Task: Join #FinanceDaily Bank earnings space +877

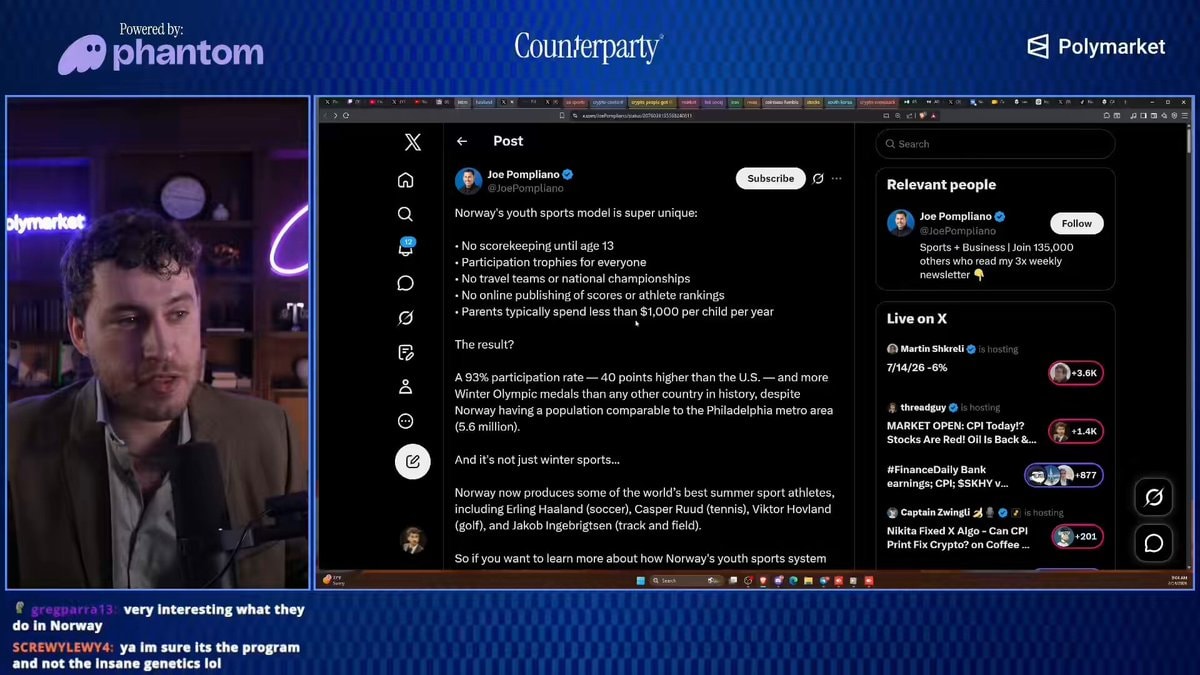Action: [1064, 476]
